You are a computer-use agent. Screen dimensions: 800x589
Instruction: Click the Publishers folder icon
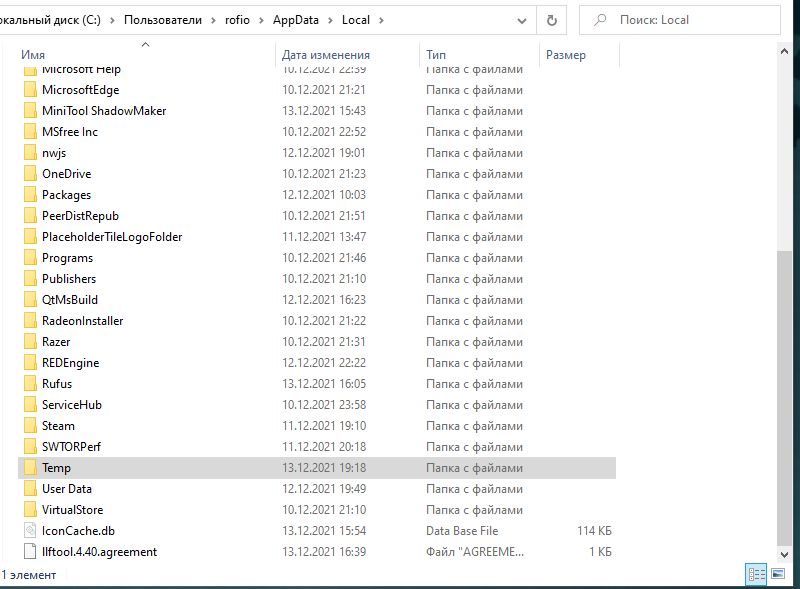[30, 279]
